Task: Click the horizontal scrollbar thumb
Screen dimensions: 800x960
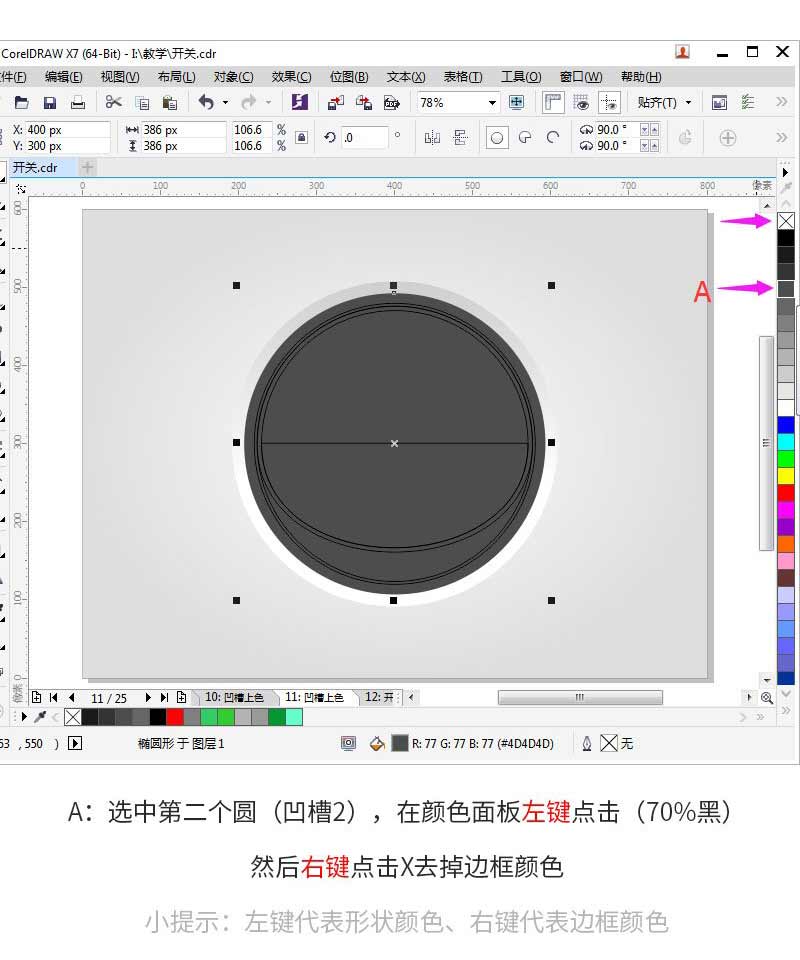Action: coord(580,697)
